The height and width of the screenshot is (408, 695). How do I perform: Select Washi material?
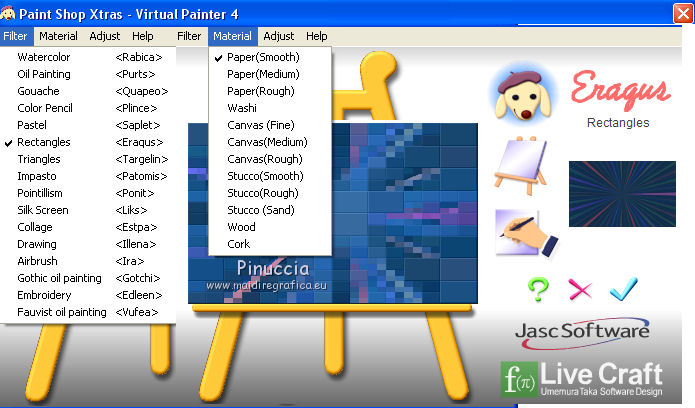click(x=270, y=108)
